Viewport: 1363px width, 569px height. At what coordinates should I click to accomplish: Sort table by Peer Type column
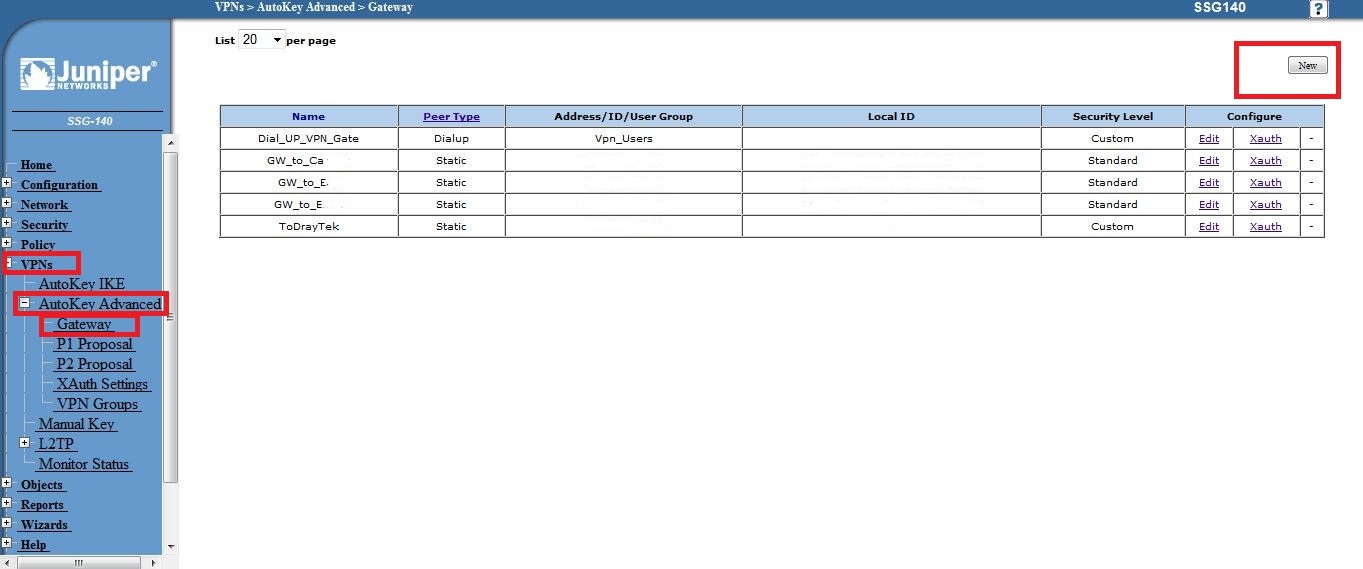[451, 117]
